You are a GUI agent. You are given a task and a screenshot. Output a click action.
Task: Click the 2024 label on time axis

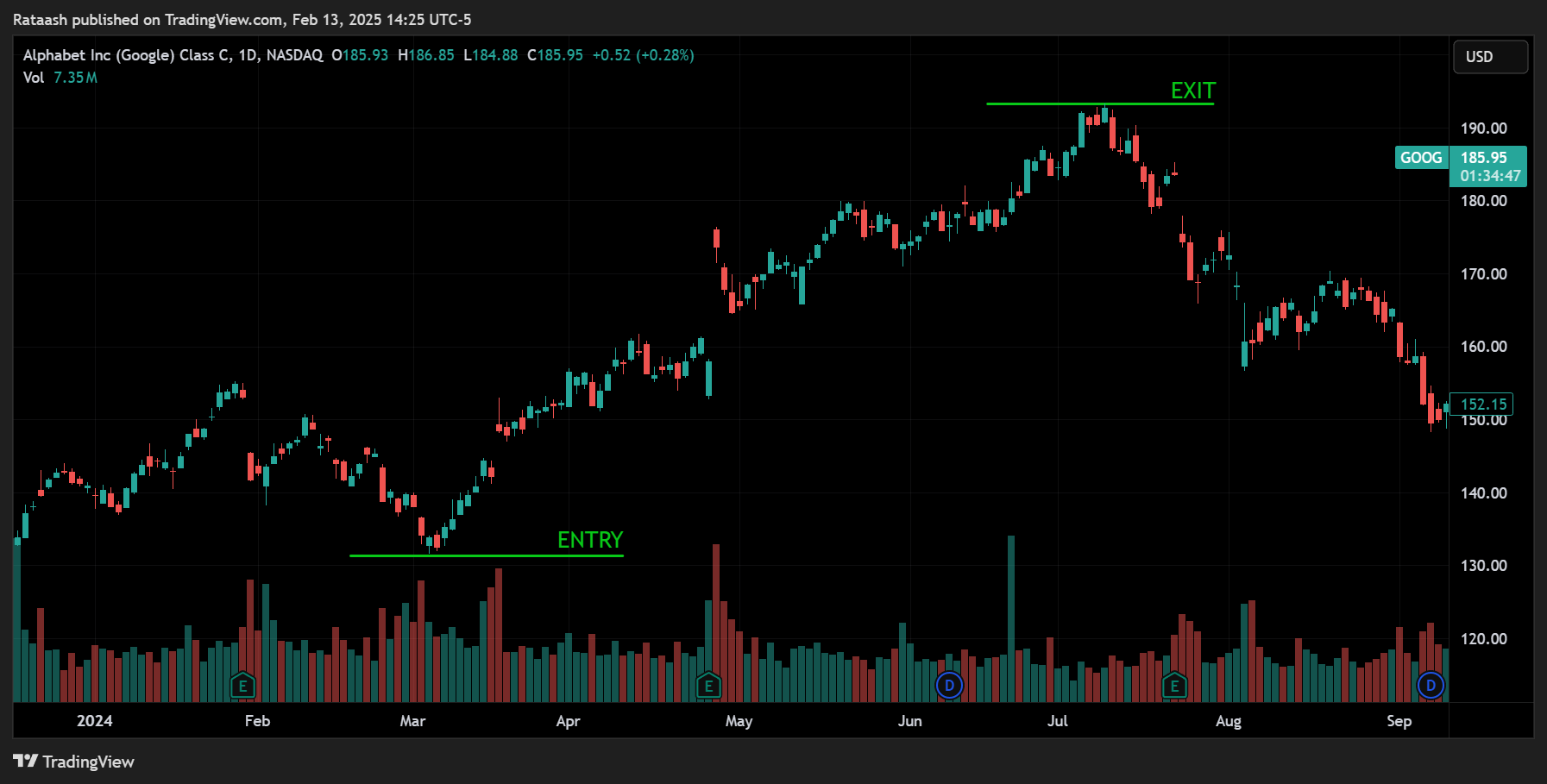(x=95, y=721)
